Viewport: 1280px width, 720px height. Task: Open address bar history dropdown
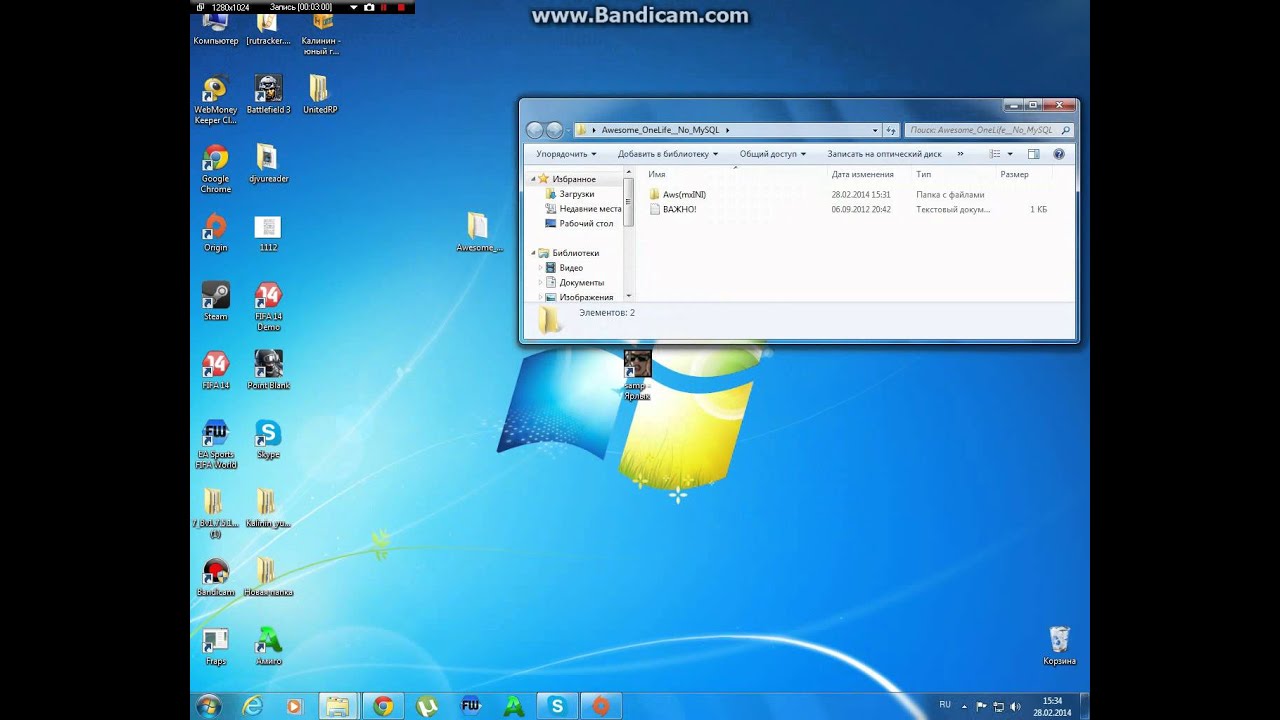(x=875, y=130)
